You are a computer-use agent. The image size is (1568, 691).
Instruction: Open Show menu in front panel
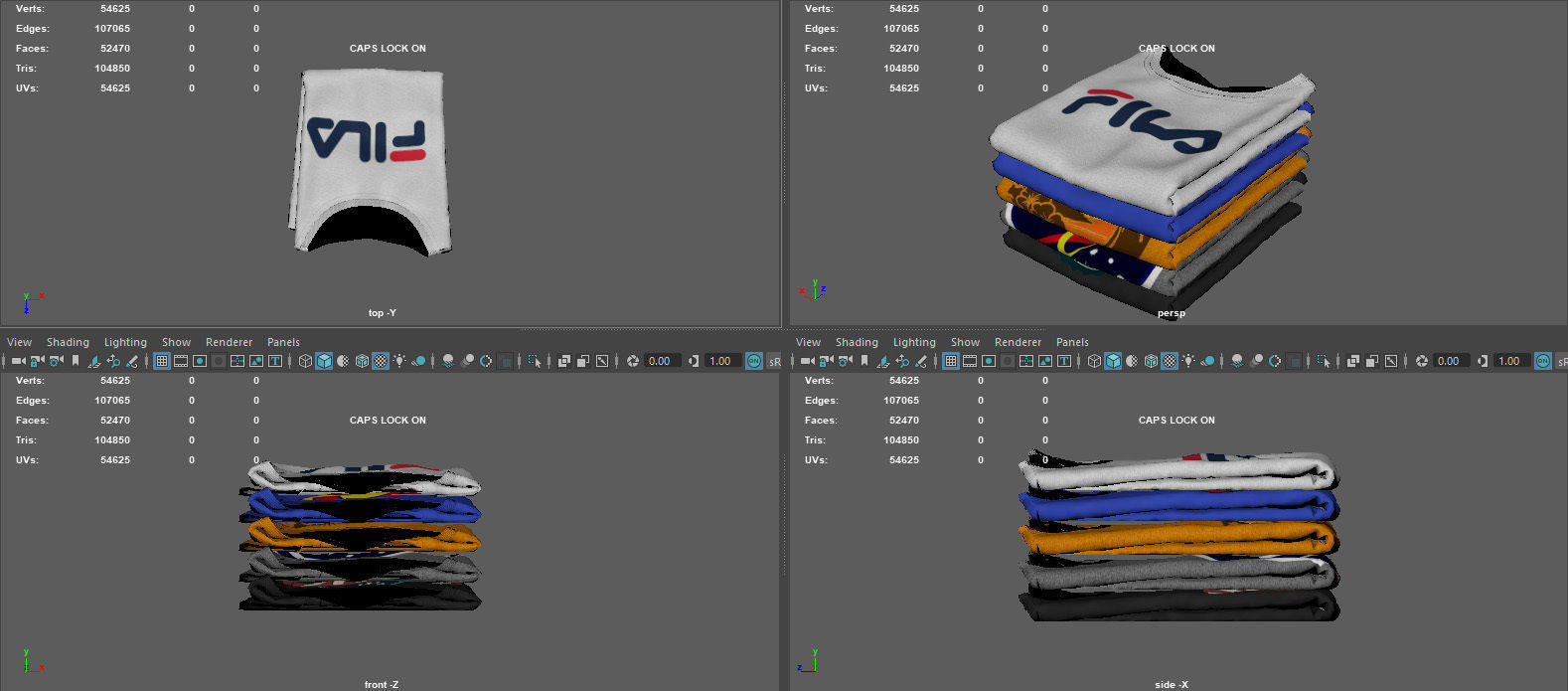[176, 342]
